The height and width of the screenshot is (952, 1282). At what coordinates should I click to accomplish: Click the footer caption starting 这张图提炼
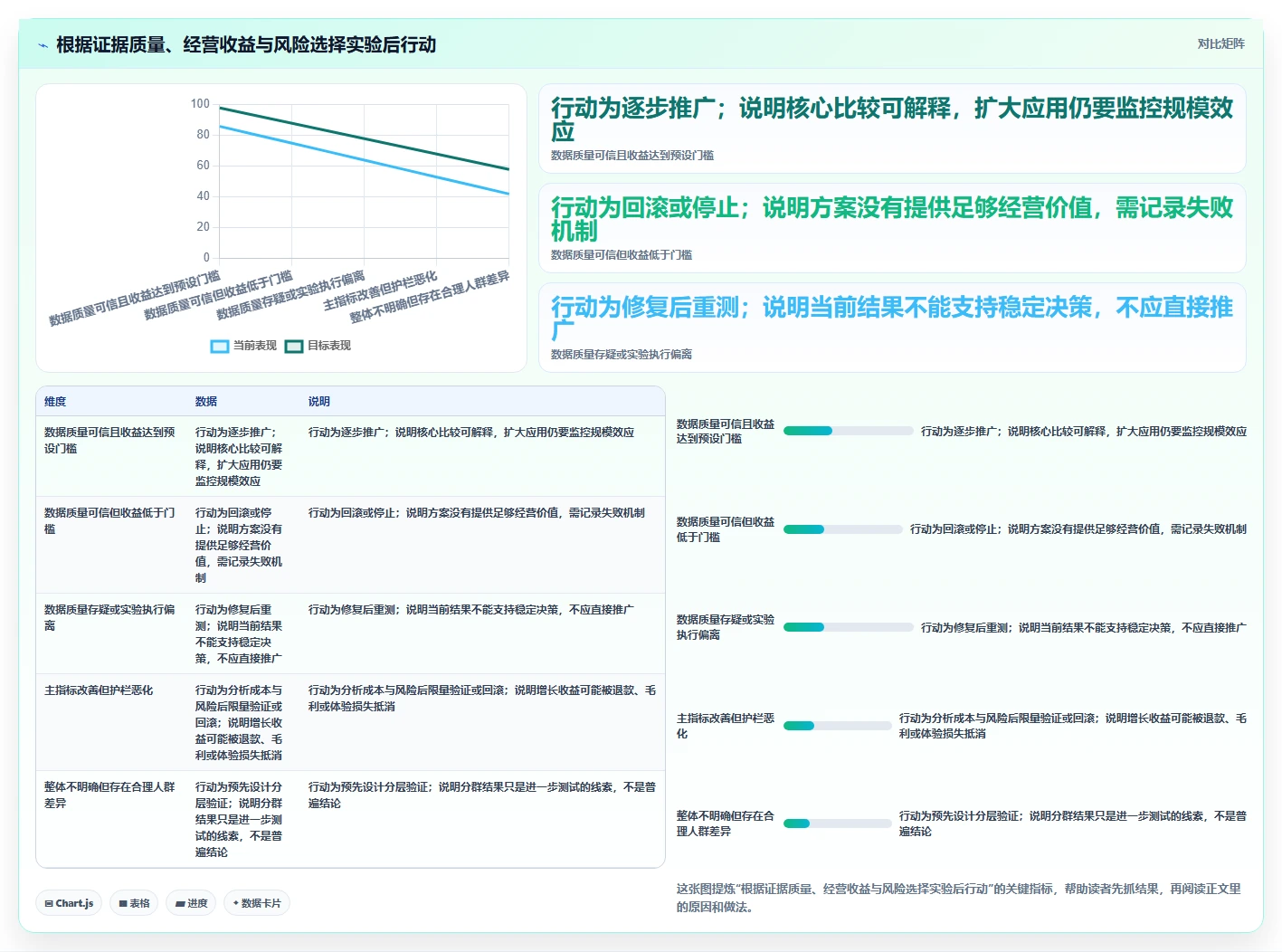pyautogui.click(x=959, y=898)
